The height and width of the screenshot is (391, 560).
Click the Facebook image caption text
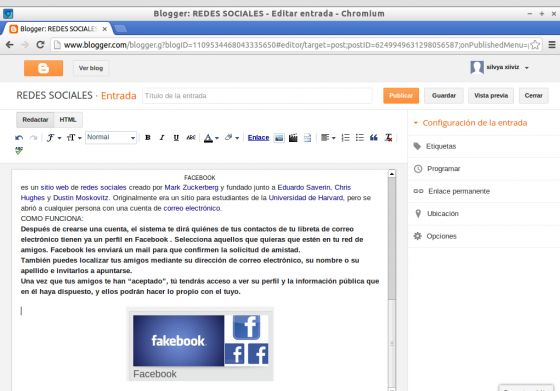pos(155,374)
